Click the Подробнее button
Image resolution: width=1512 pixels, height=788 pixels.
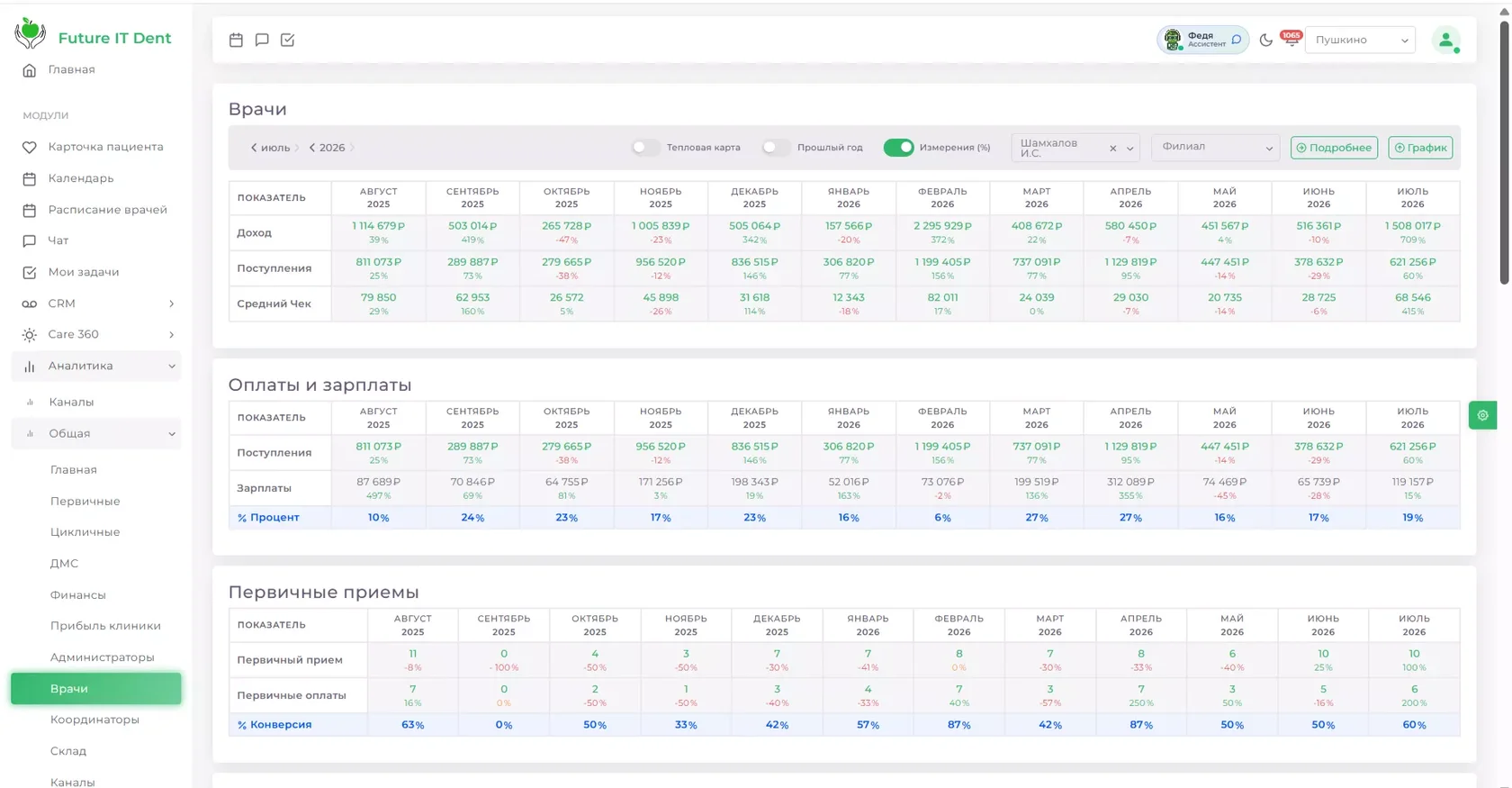[1334, 148]
